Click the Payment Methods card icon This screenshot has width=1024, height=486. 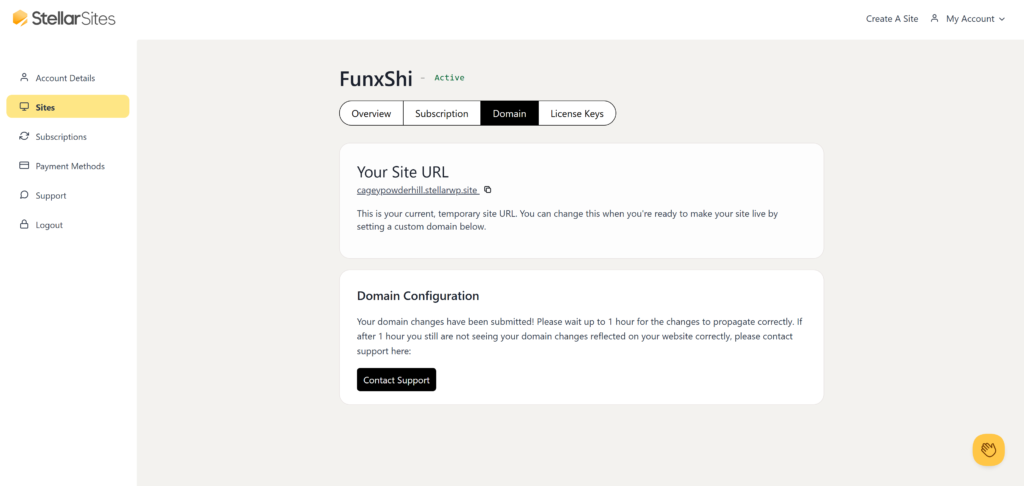pos(24,166)
